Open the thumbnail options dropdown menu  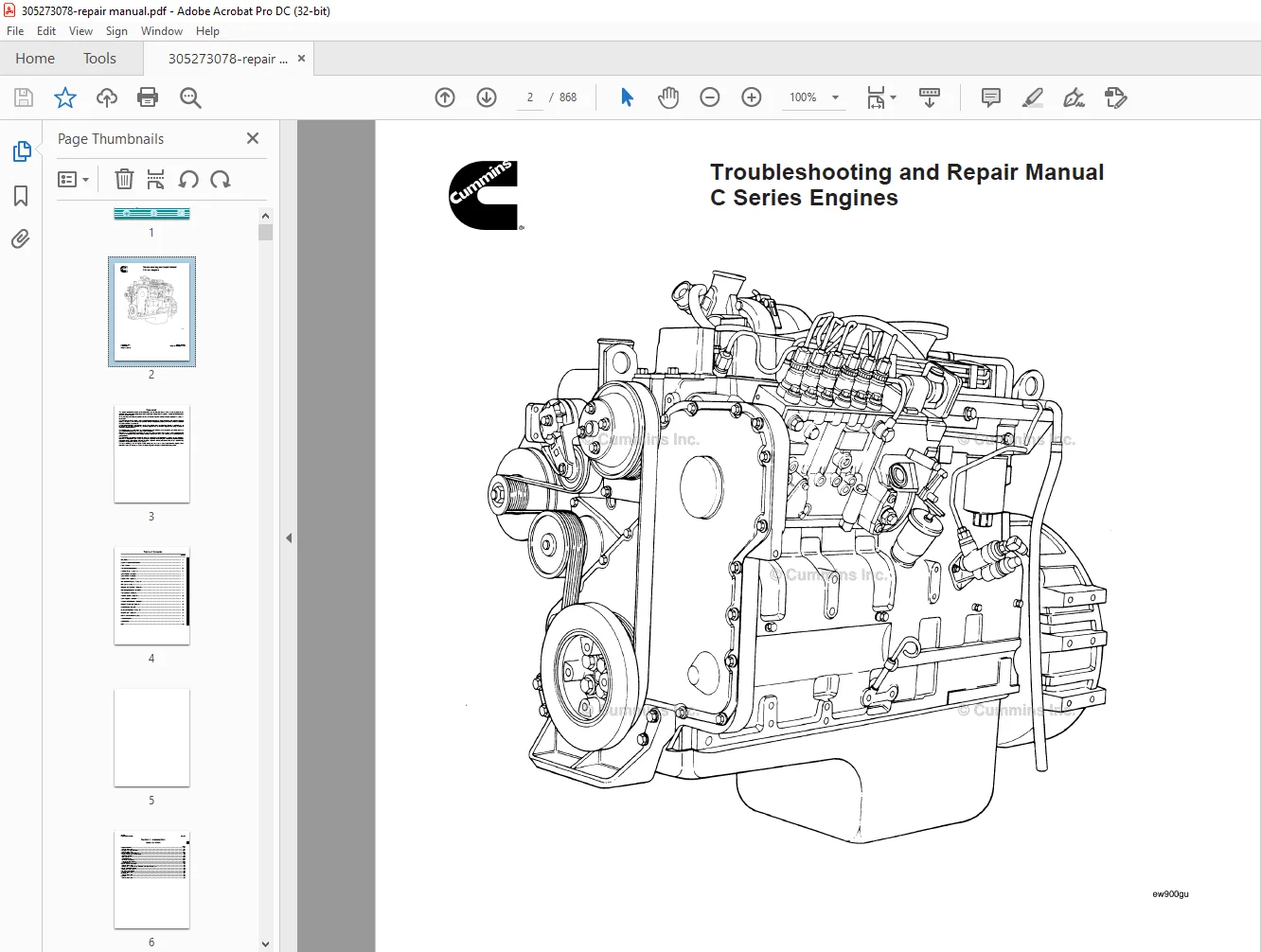point(73,179)
